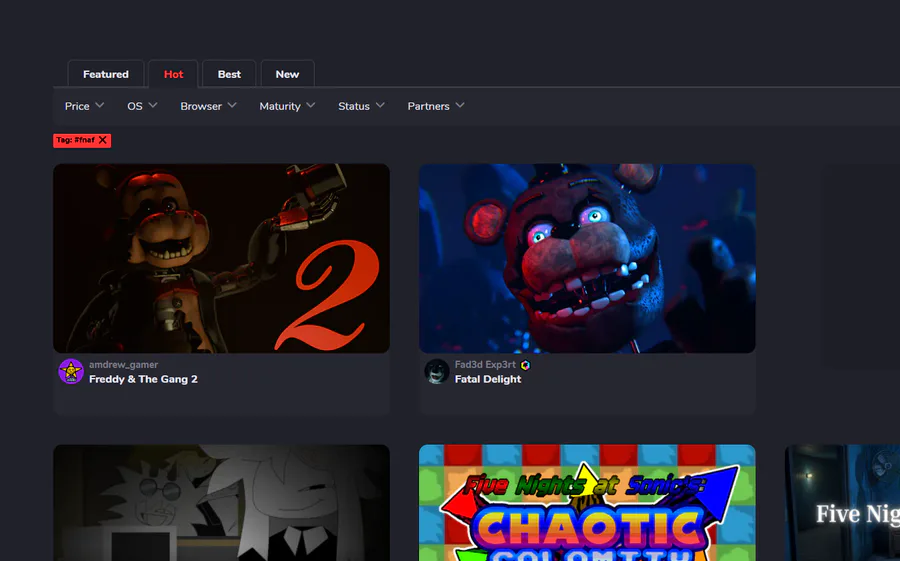Expand the Status filter dropdown

tap(361, 106)
